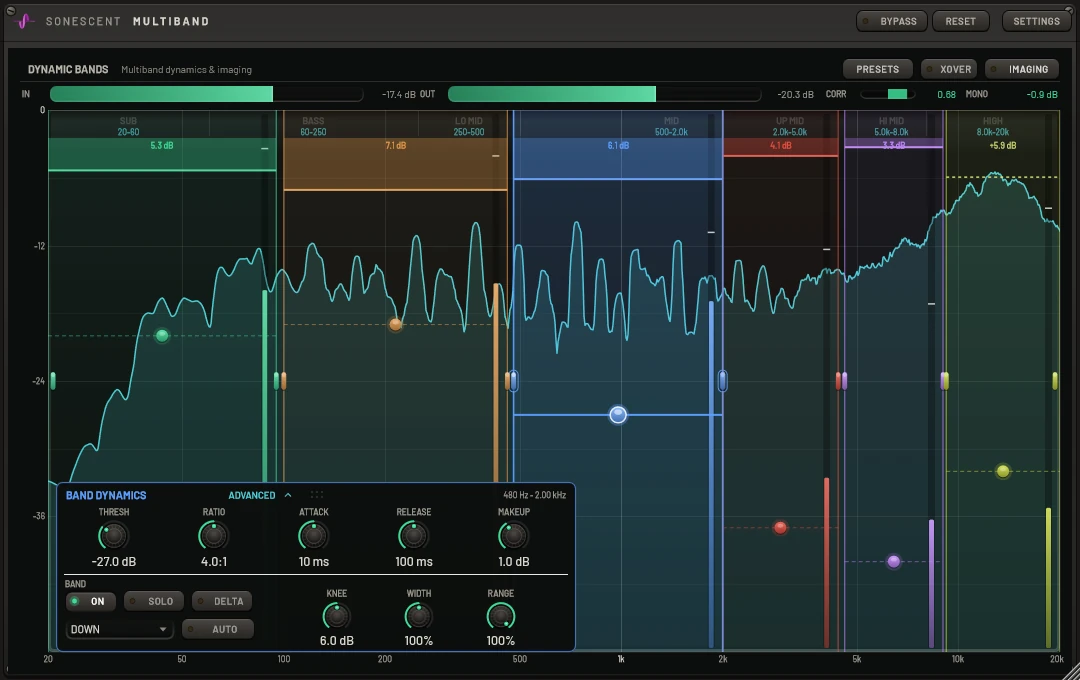The width and height of the screenshot is (1080, 680).
Task: Select the purple HI MID band threshold node
Action: 893,561
